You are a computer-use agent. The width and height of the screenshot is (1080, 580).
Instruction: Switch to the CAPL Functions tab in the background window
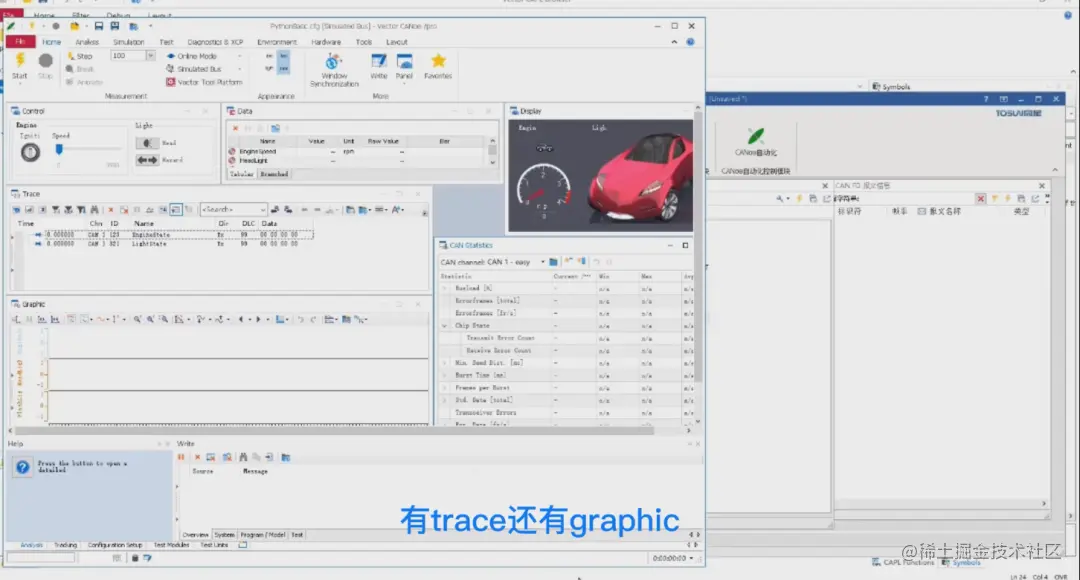903,563
